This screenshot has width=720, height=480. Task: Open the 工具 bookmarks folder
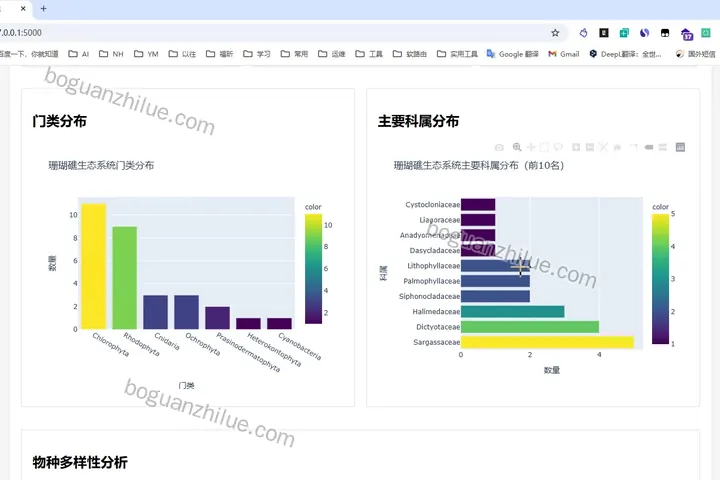tap(369, 54)
